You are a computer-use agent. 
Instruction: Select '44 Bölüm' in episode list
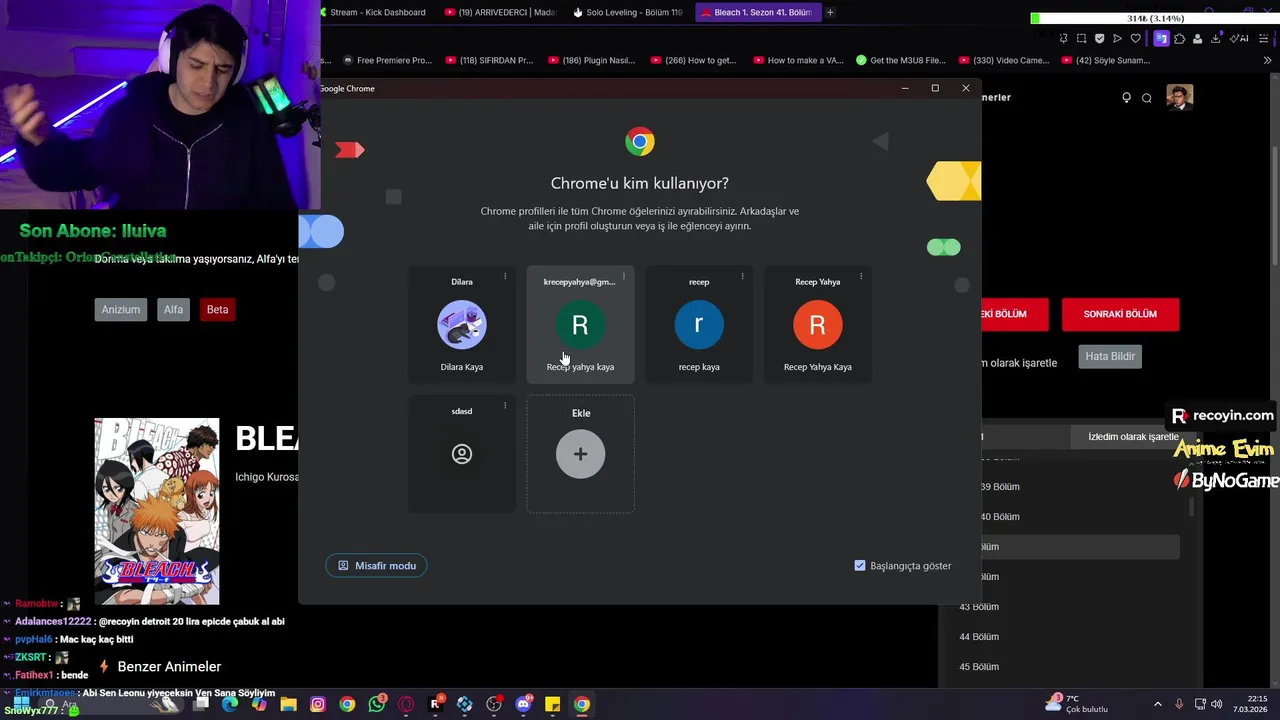pos(979,637)
